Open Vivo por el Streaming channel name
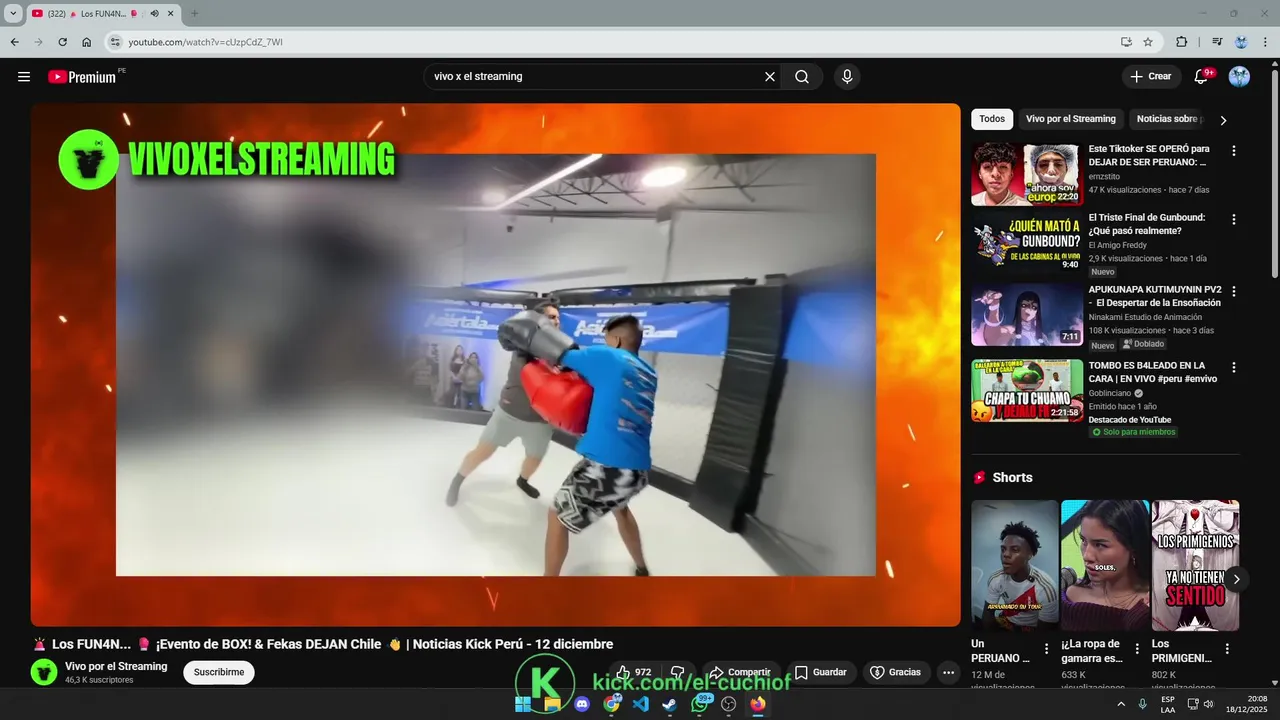1280x720 pixels. tap(116, 666)
